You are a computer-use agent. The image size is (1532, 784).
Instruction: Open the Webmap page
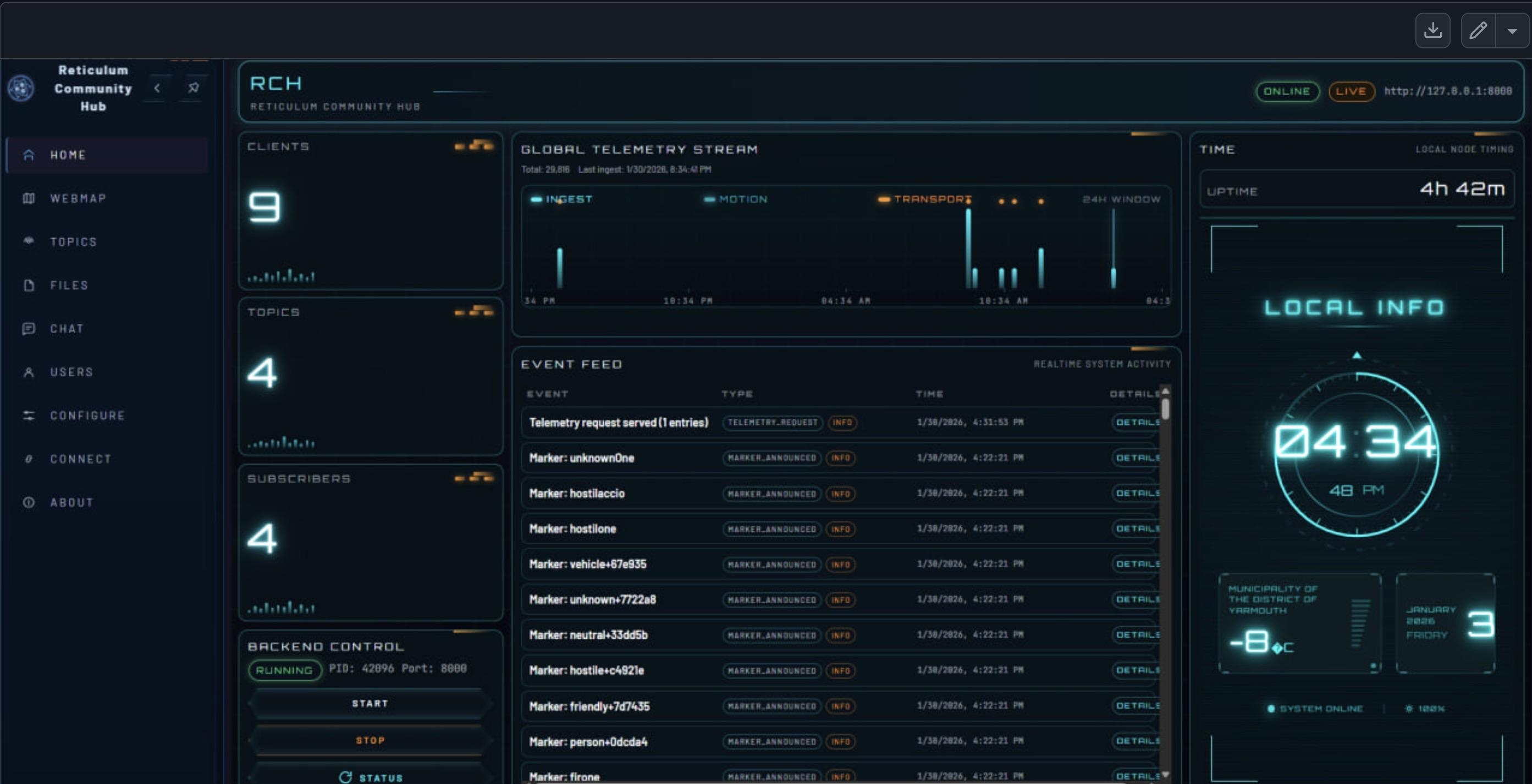coord(78,198)
